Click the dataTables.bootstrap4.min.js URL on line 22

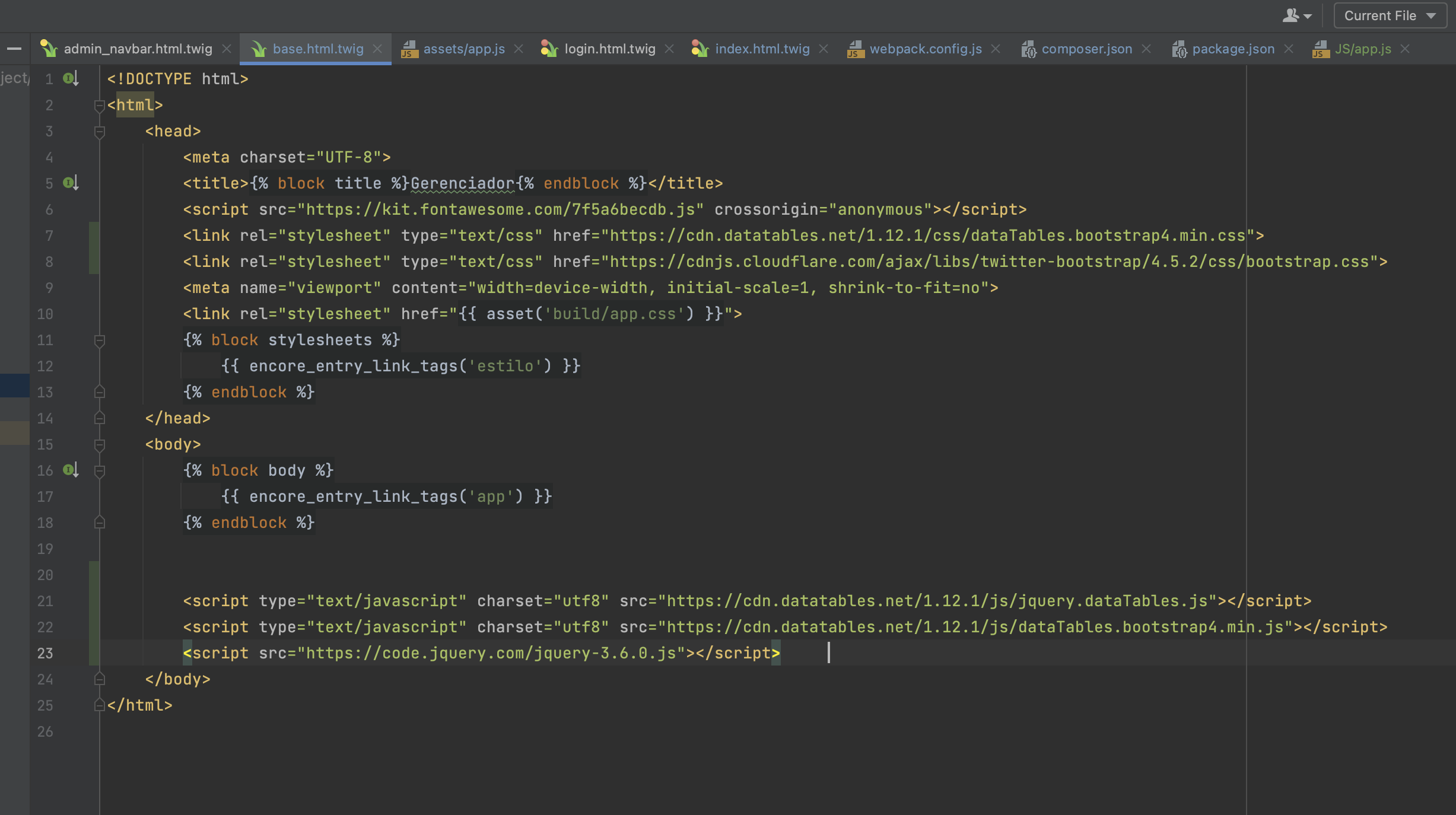[975, 627]
